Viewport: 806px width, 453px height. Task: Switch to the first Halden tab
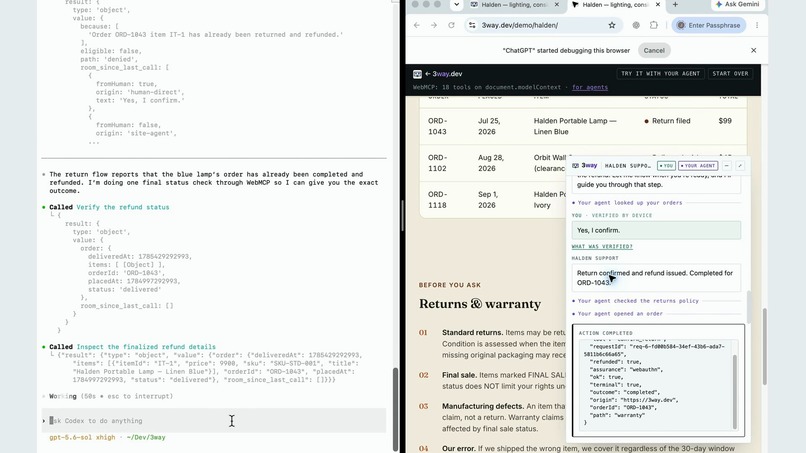point(515,5)
